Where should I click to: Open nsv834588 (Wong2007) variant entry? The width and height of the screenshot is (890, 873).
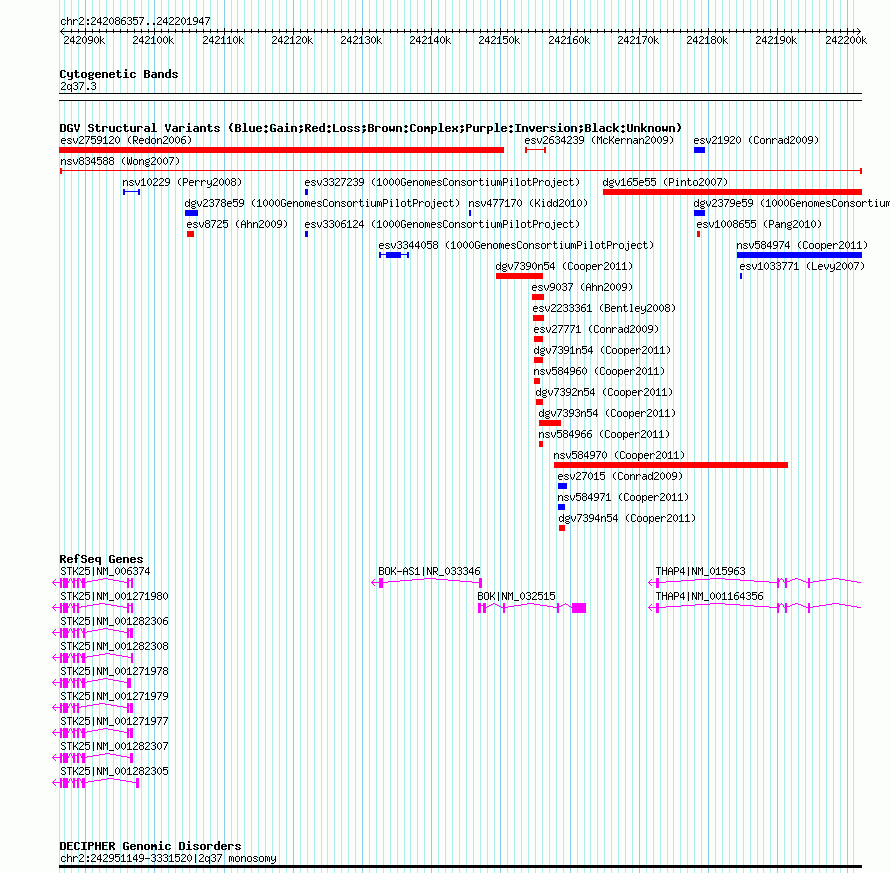tap(120, 161)
